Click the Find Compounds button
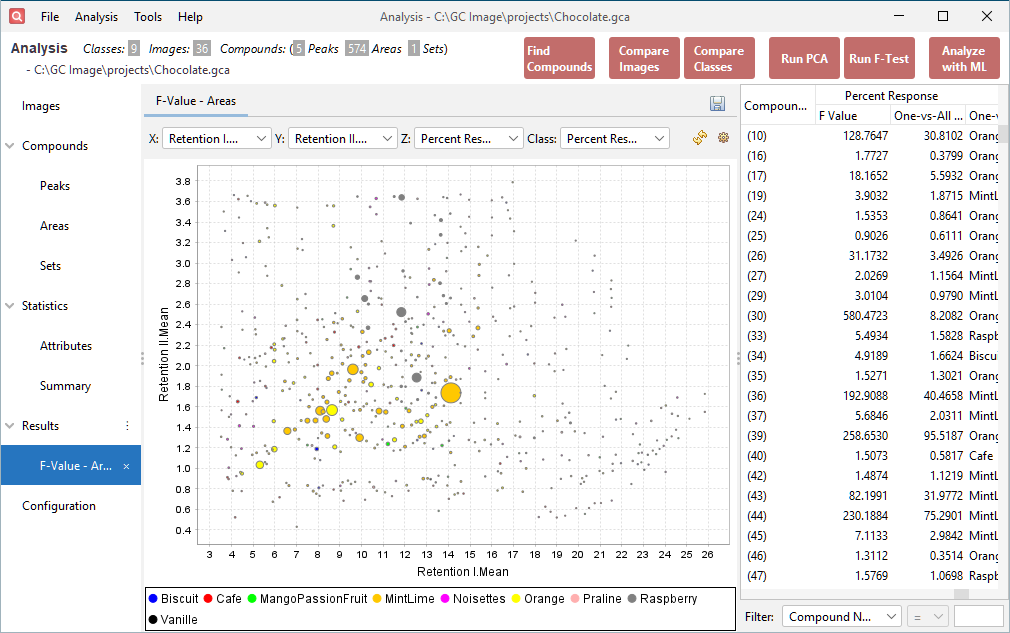 coord(559,57)
